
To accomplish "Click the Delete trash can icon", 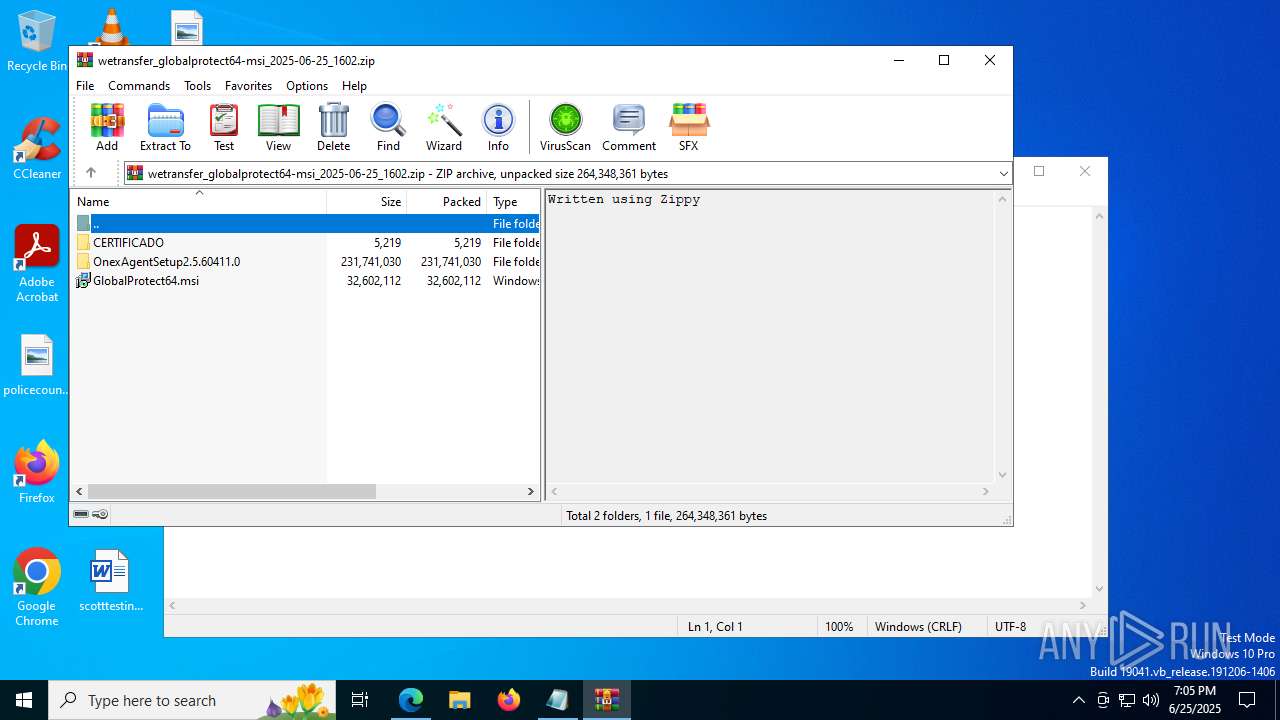I will [x=333, y=127].
